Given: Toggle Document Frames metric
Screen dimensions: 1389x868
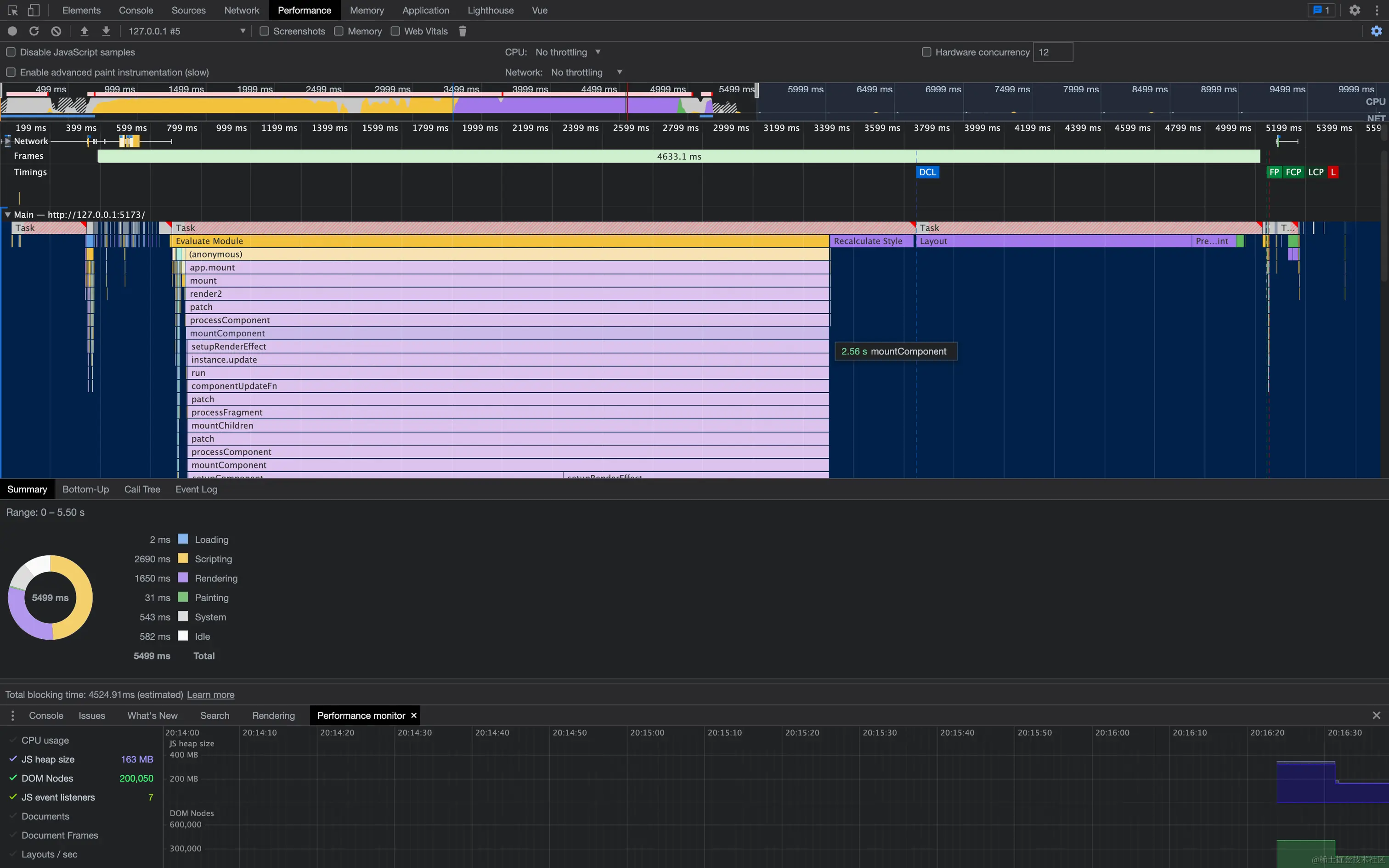Looking at the screenshot, I should pos(12,835).
